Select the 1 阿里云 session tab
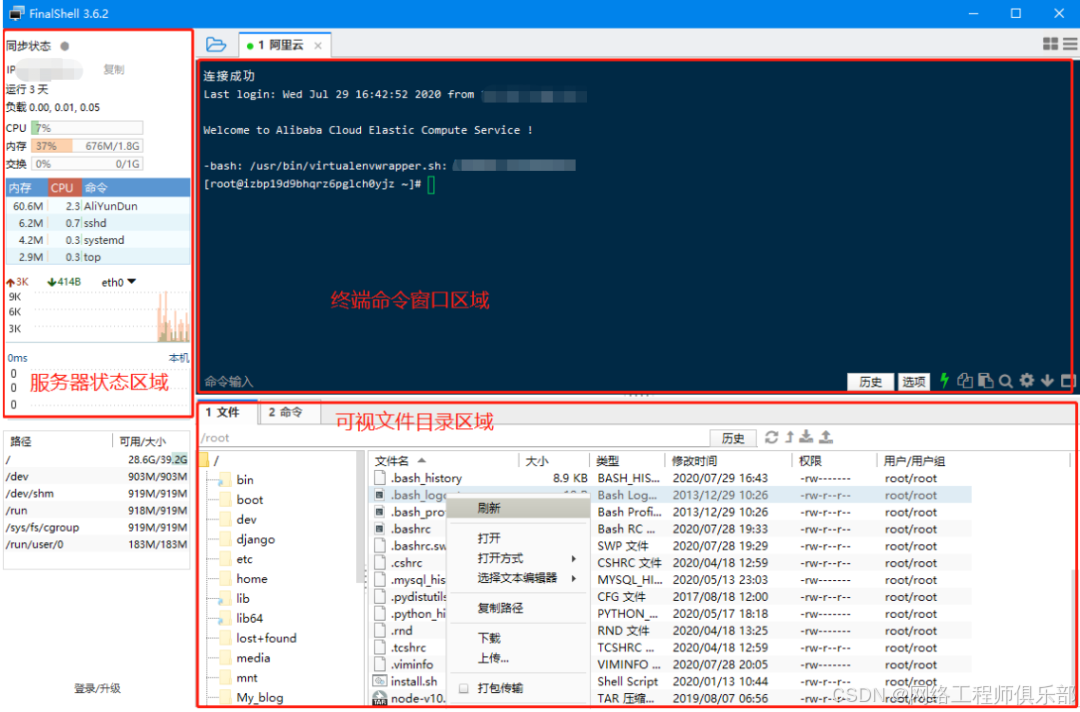The width and height of the screenshot is (1080, 712). (284, 45)
